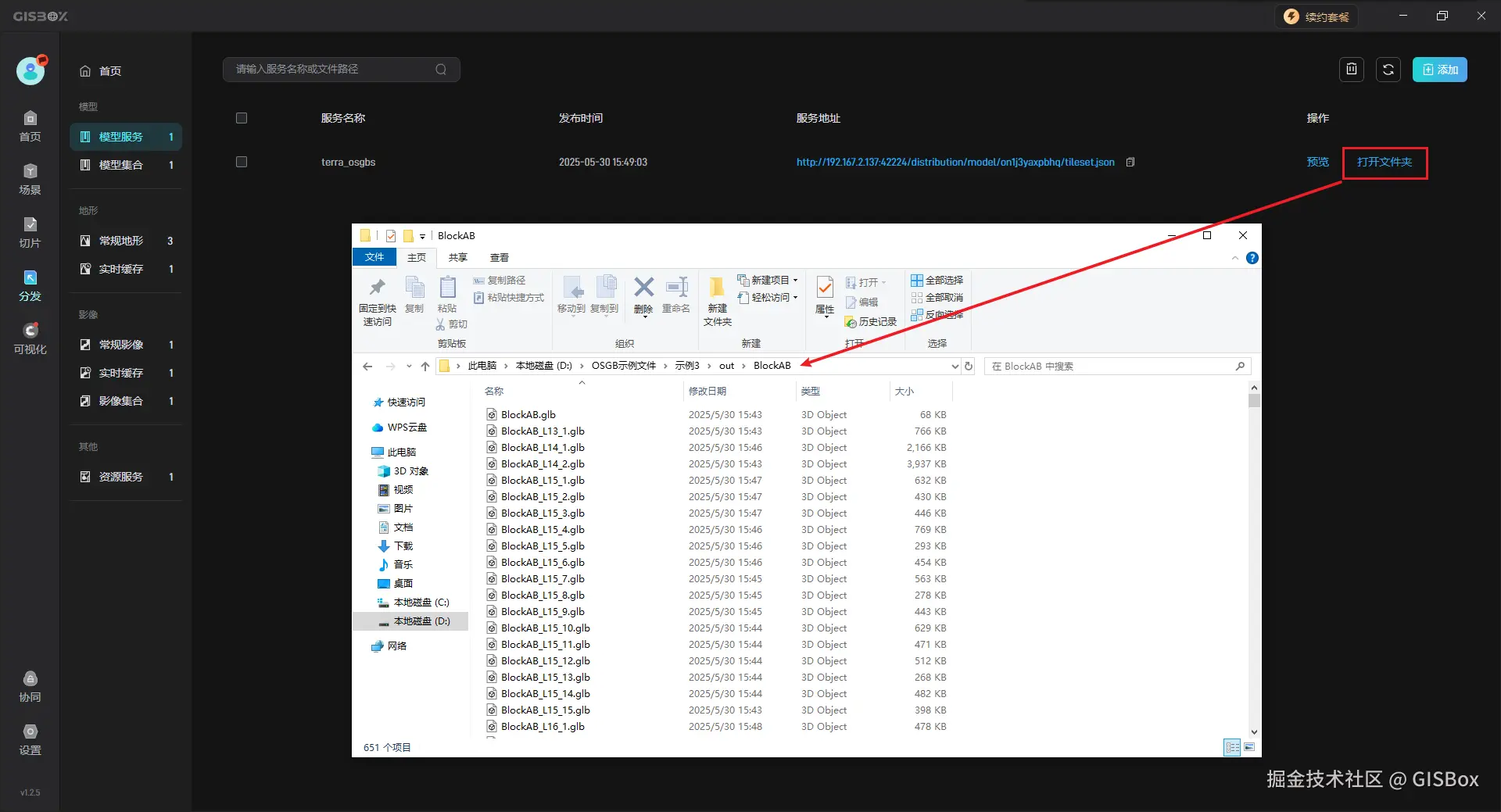Open the 查看 tab in Explorer
1501x812 pixels.
(500, 257)
